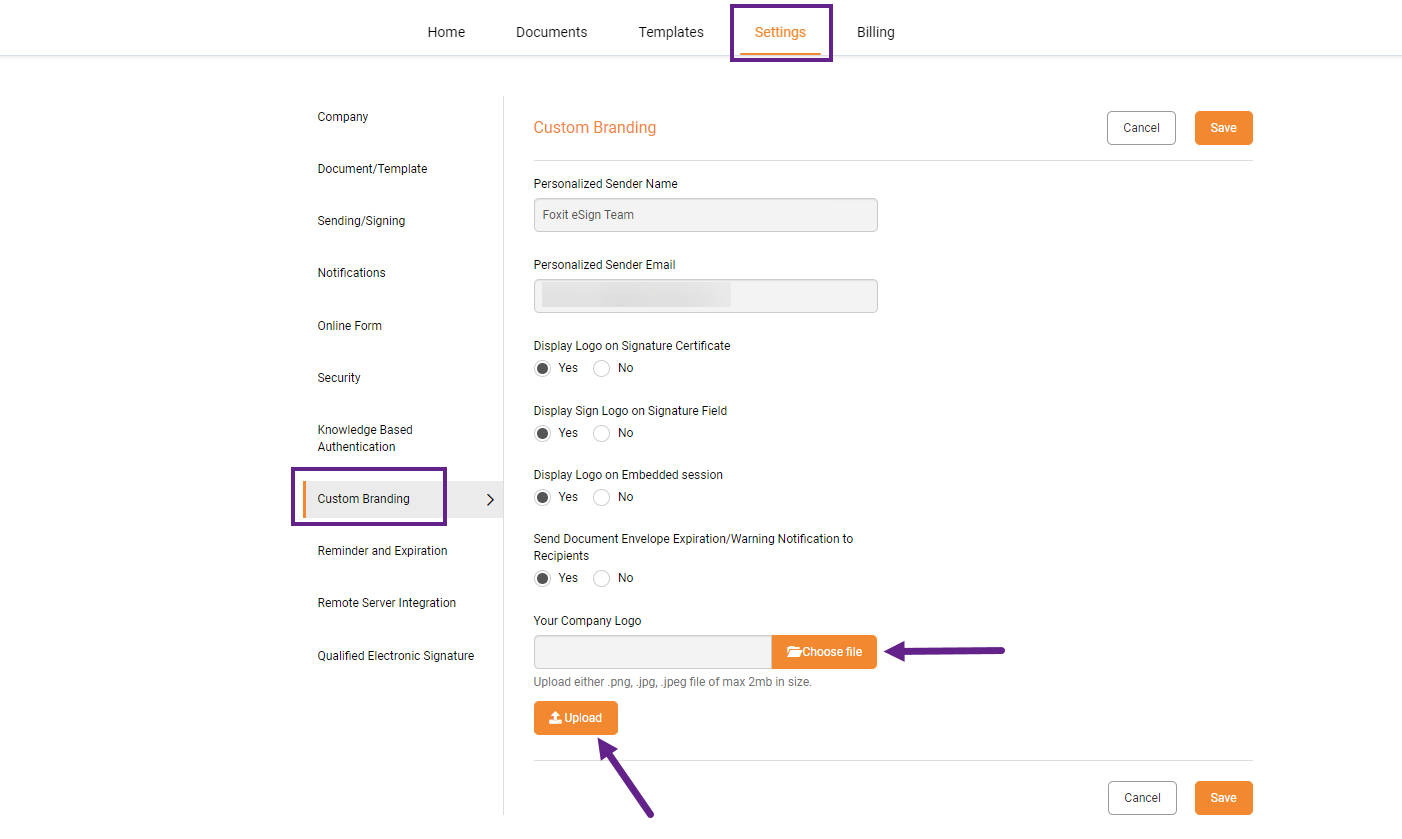Click chevron arrow beside Custom Branding
1402x839 pixels.
pos(490,500)
